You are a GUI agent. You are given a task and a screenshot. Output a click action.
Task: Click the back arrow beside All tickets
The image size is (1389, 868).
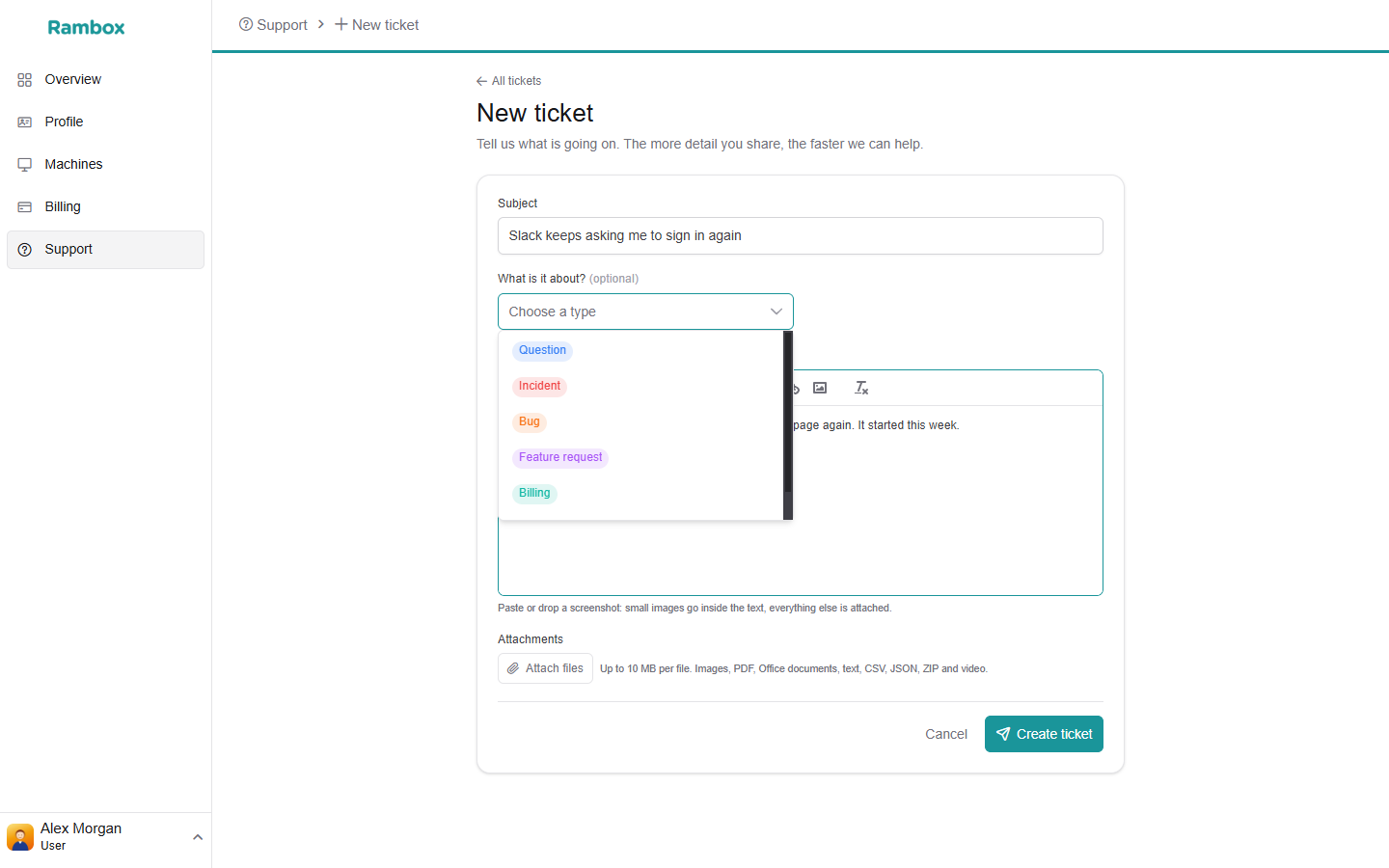(482, 81)
